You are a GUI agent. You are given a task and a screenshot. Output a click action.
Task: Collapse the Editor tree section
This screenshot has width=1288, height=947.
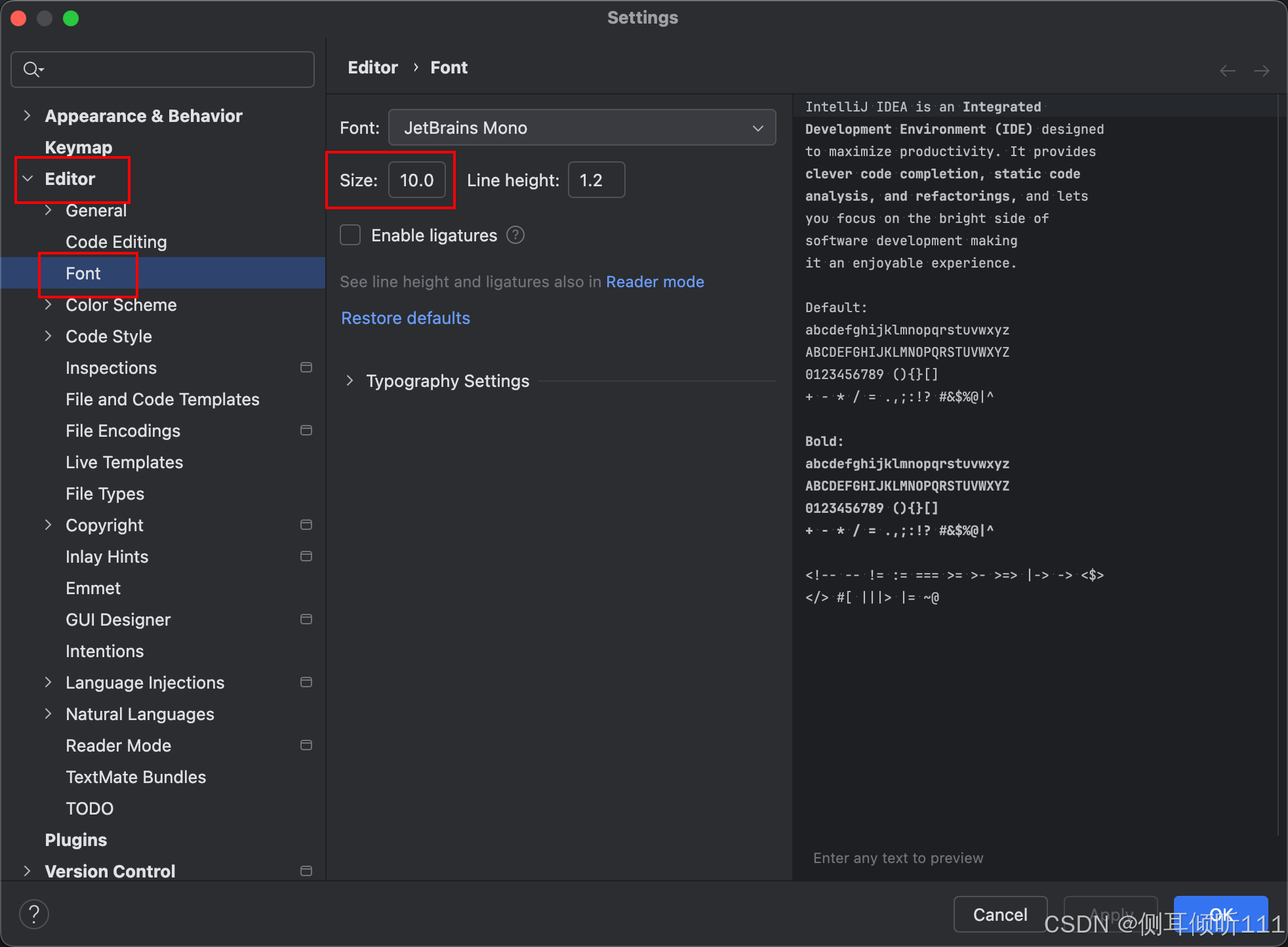(x=27, y=178)
